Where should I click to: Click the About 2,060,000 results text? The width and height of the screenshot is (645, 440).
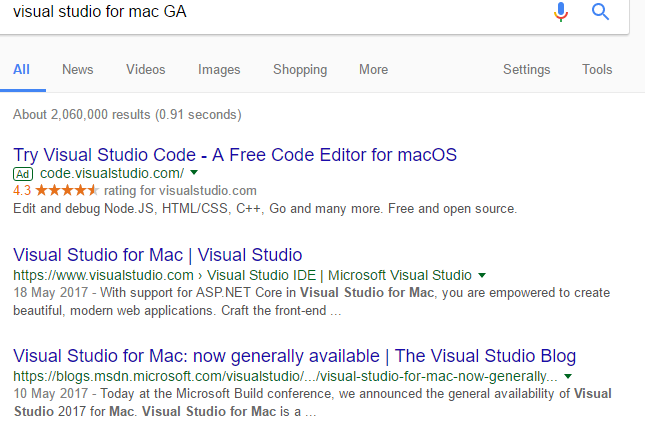127,114
